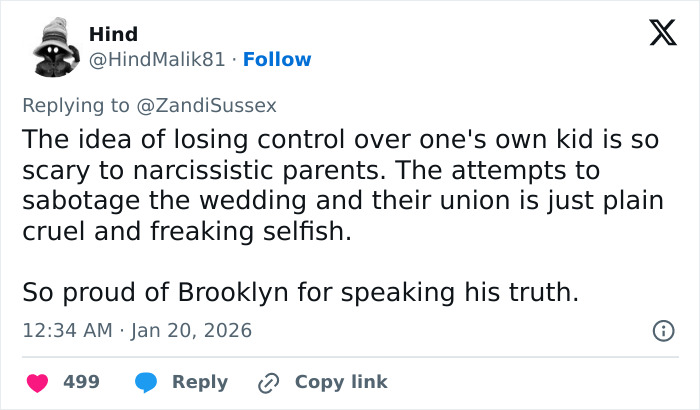
Task: Click the Reply text label
Action: click(x=200, y=382)
